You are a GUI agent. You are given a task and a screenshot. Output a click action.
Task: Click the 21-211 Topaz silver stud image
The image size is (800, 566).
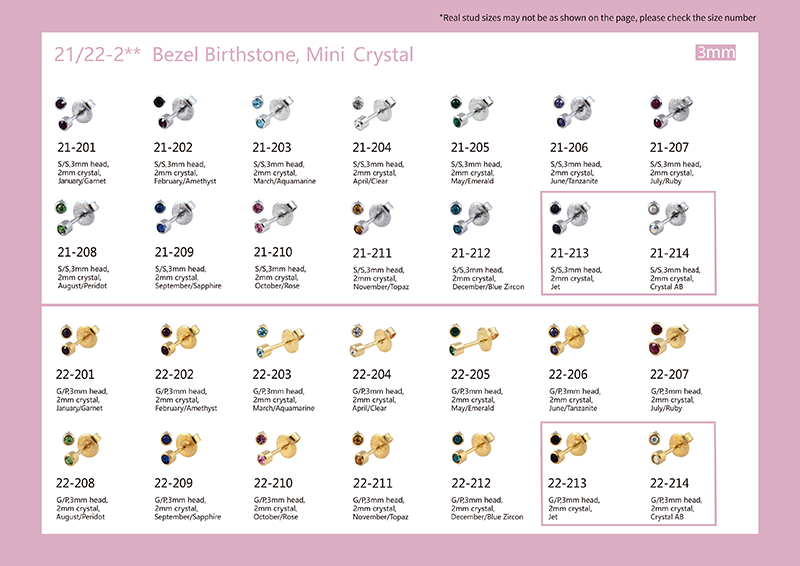point(371,217)
